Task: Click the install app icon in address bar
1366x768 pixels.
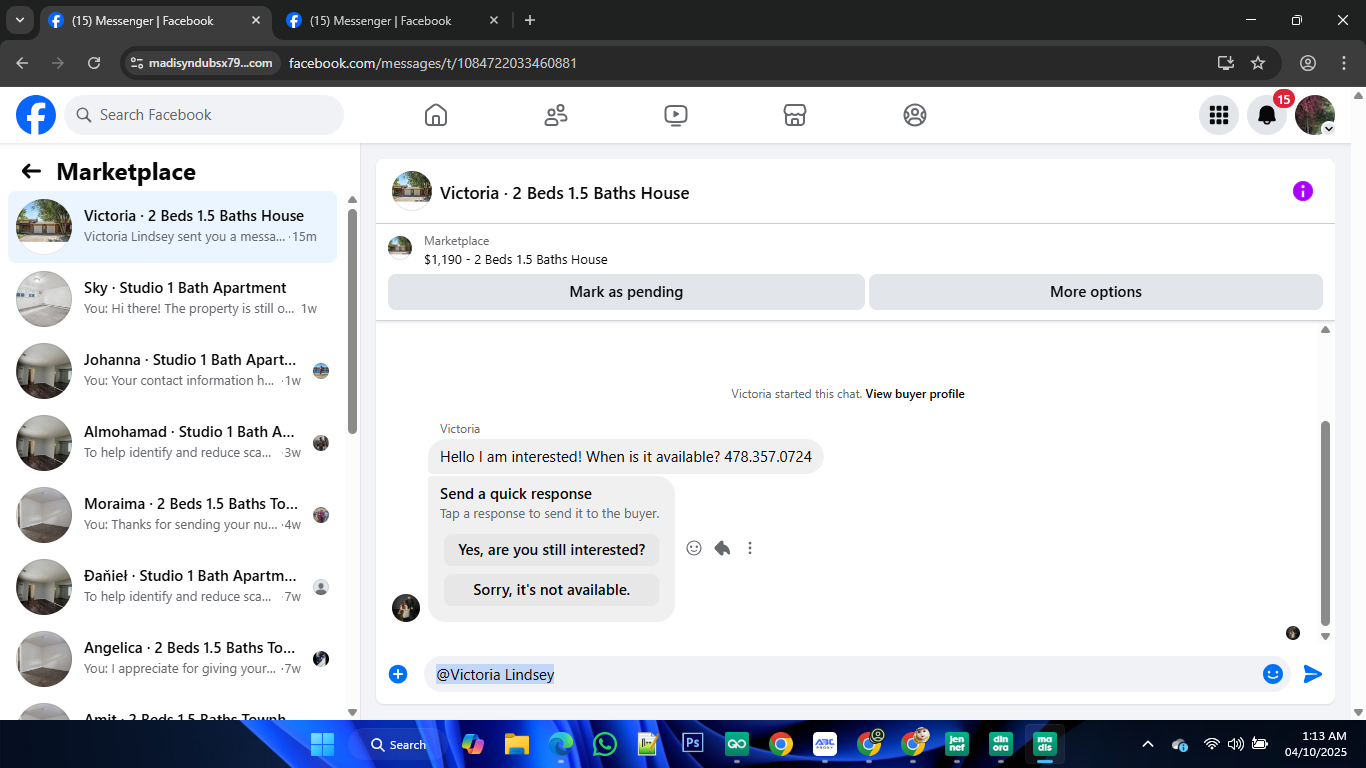Action: click(x=1226, y=63)
